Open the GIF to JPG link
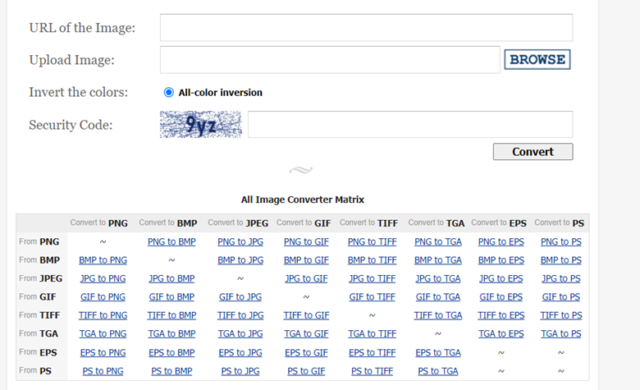The height and width of the screenshot is (390, 640). click(240, 297)
